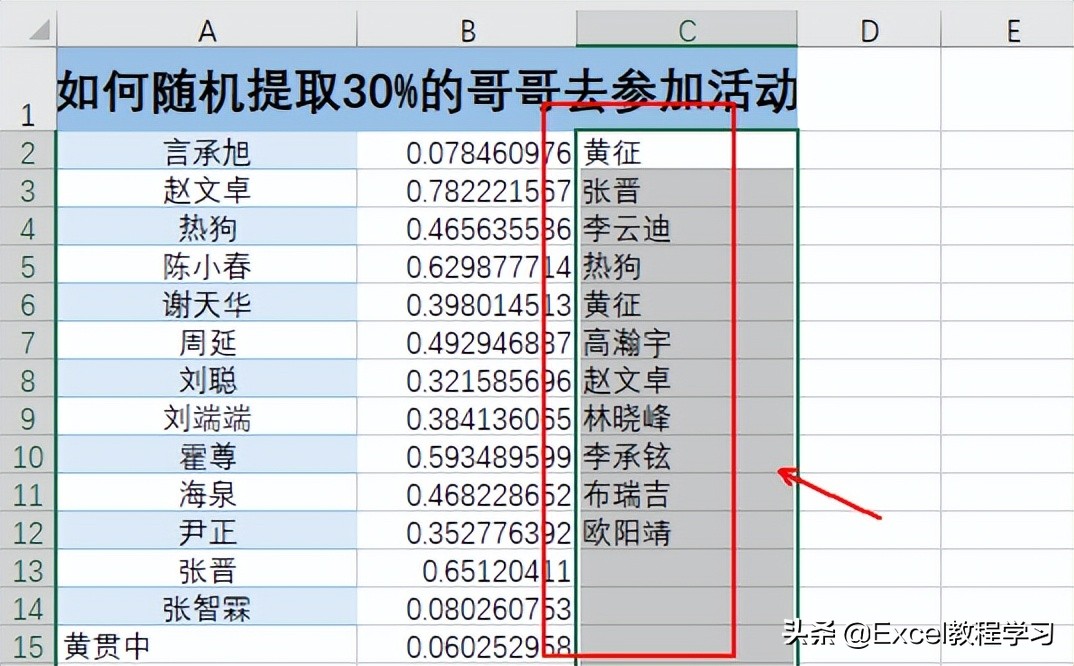Click column C cell 高瀚宇
Viewport: 1074px width, 666px height.
(x=687, y=342)
